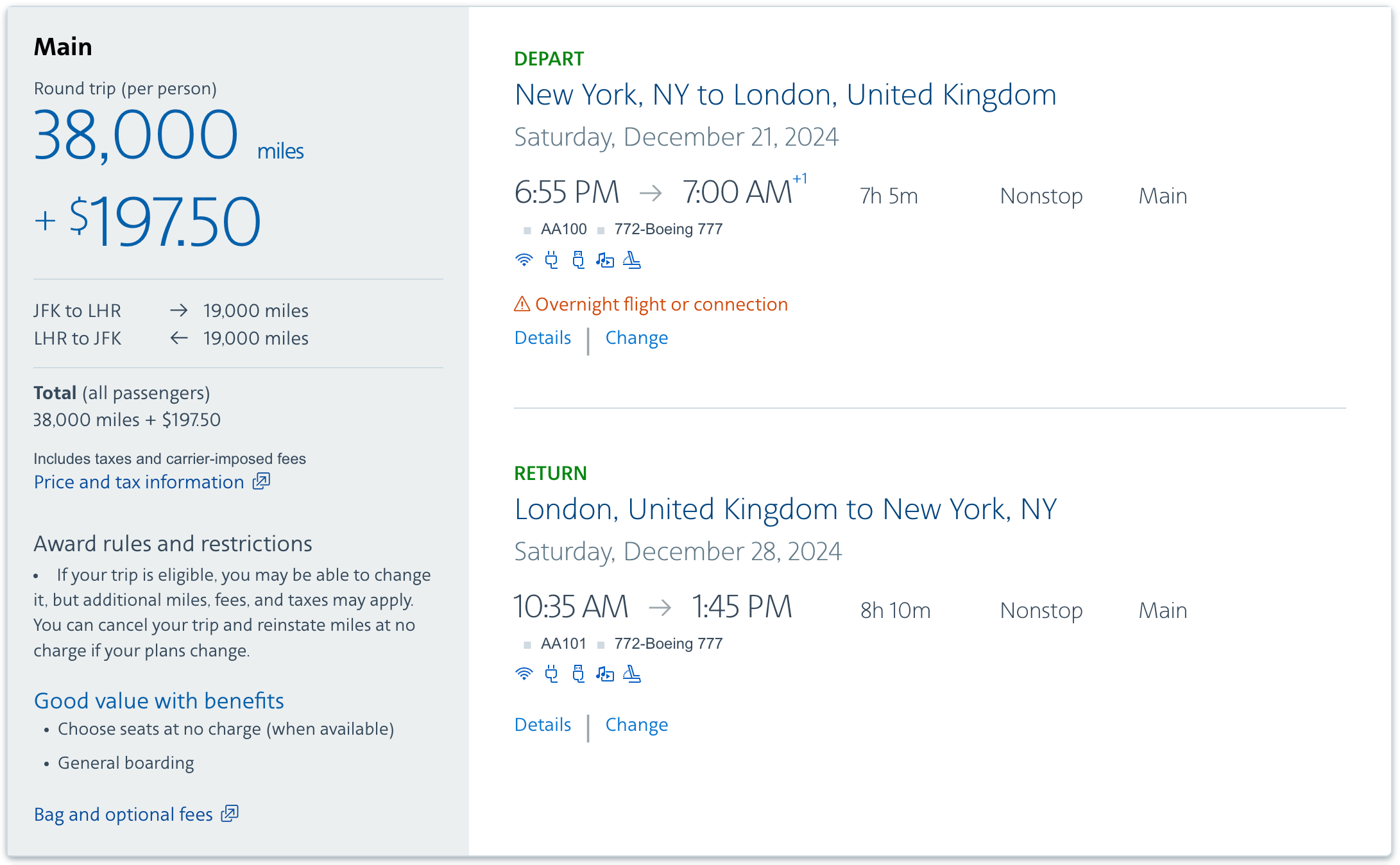Click external-link icon beside Price and tax information
This screenshot has height=865, width=1400.
261,481
